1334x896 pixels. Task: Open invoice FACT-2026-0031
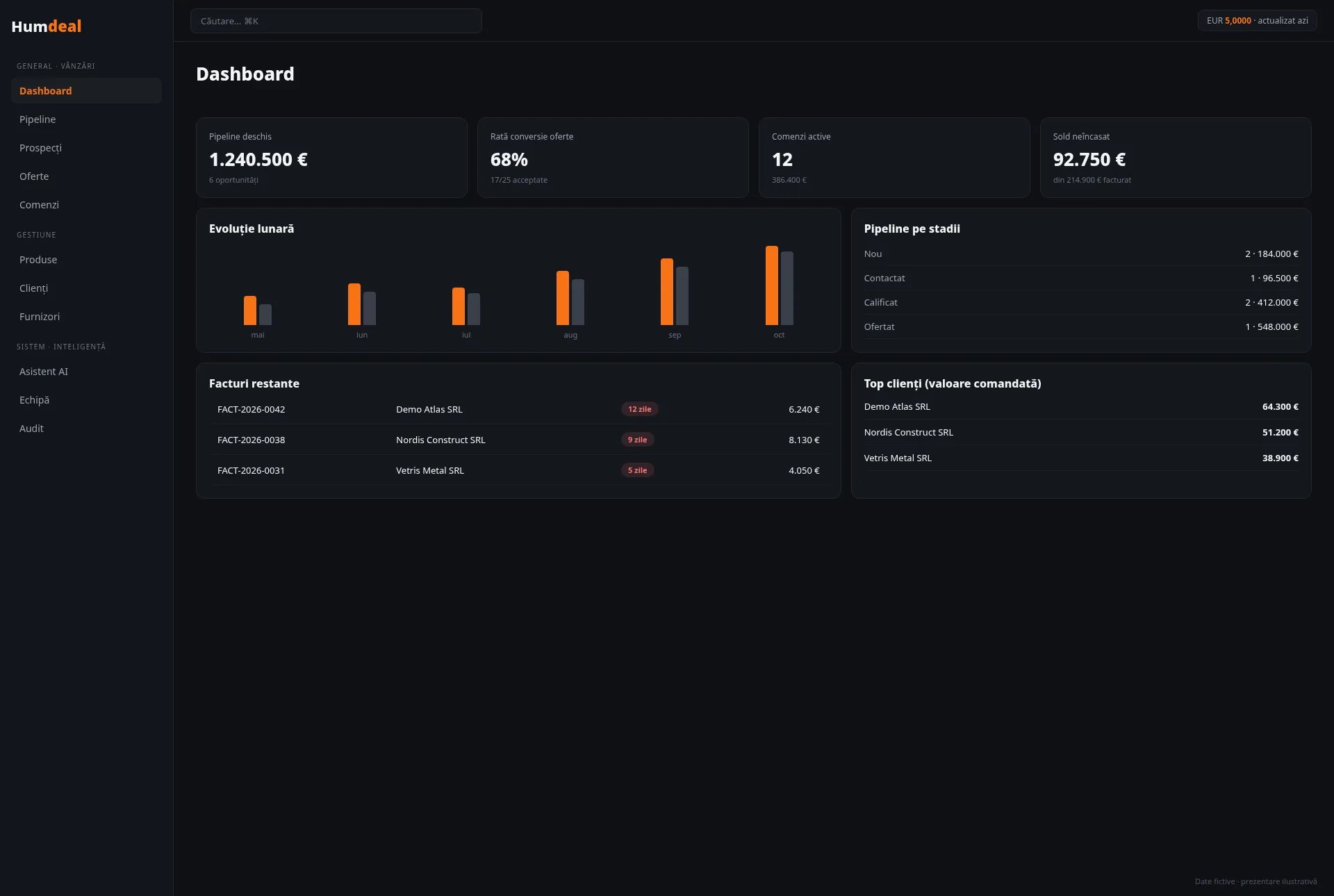coord(251,471)
